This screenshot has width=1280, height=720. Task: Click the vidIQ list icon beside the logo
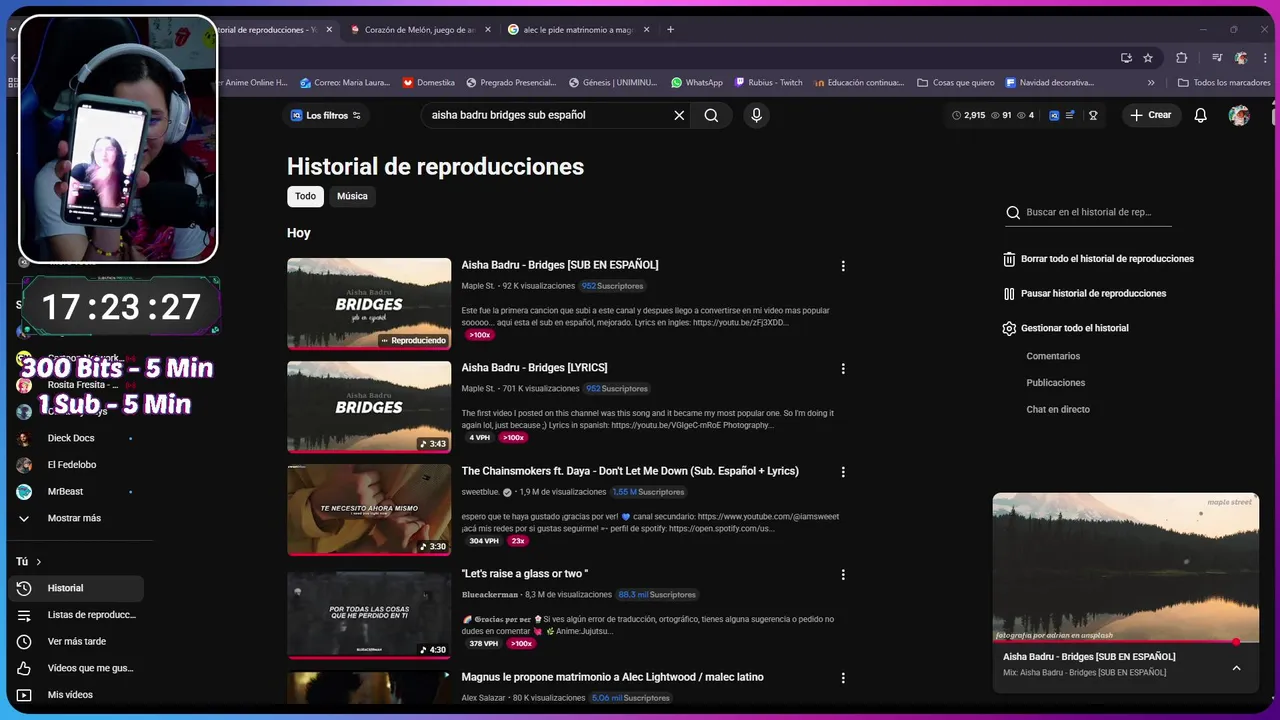pyautogui.click(x=1070, y=115)
